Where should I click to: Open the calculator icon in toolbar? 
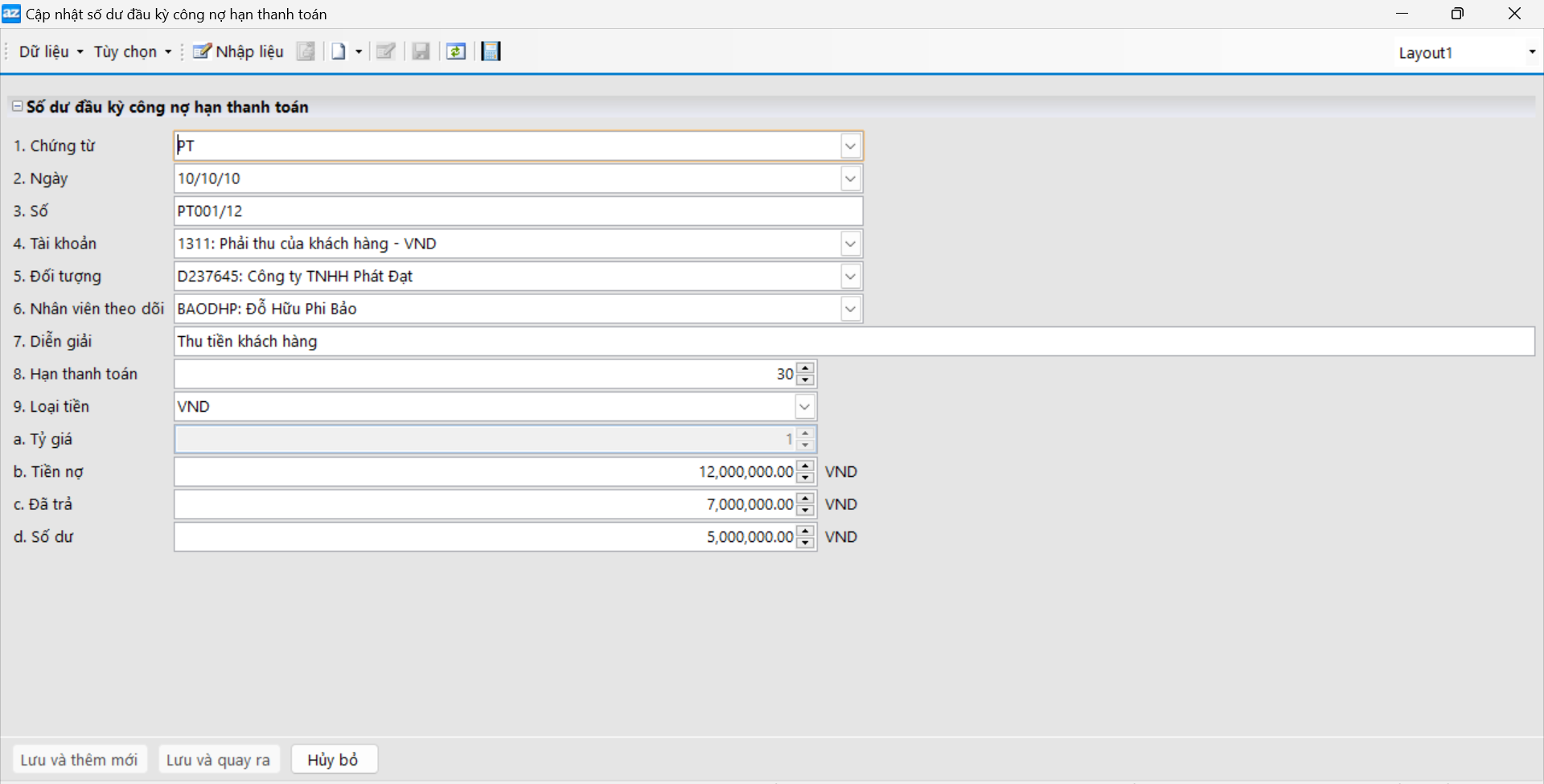point(491,51)
